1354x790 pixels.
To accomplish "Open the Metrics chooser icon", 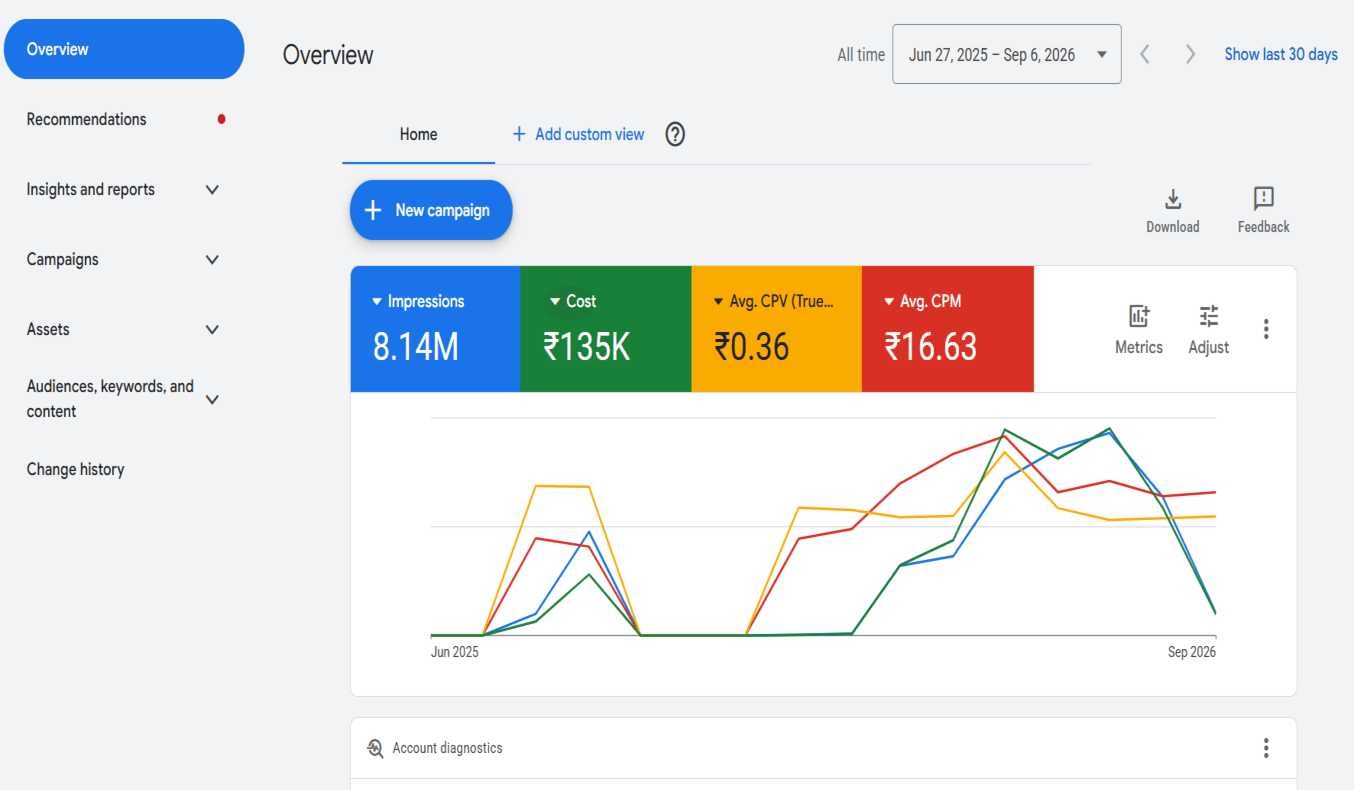I will coord(1139,316).
